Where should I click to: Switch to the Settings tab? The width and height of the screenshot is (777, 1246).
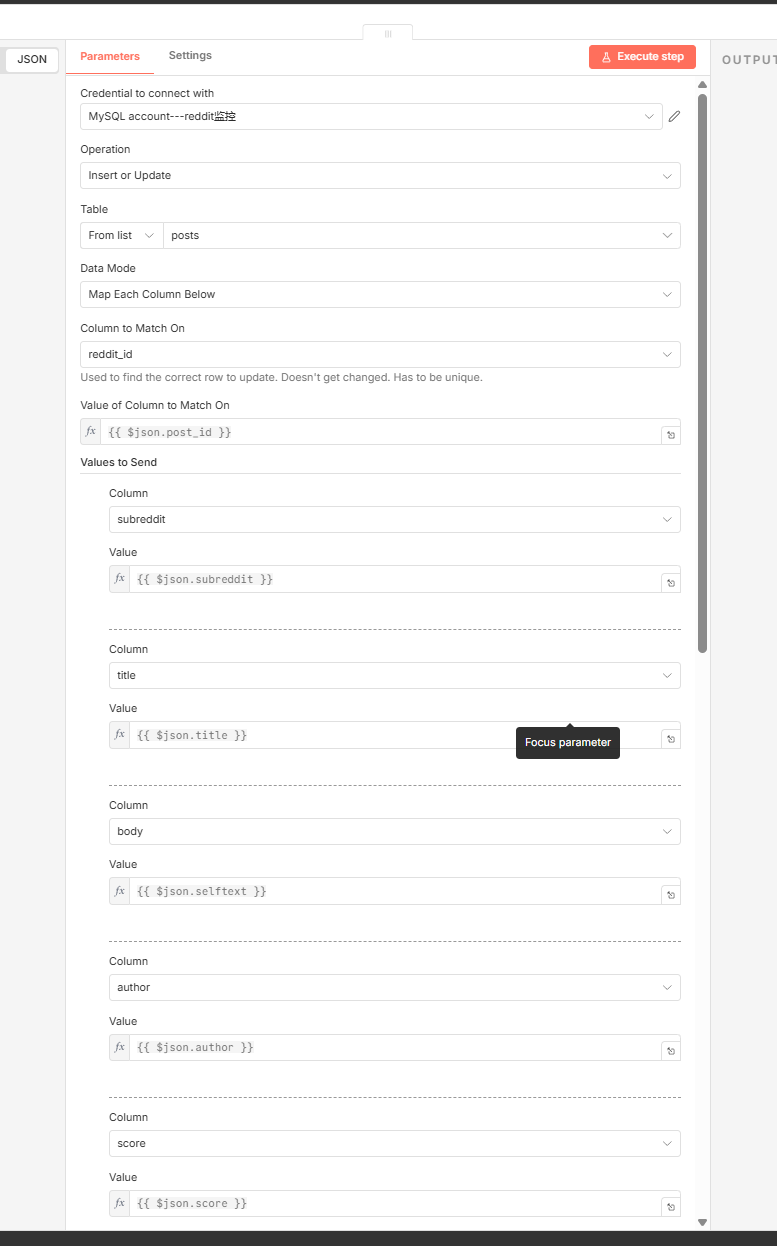(x=190, y=56)
